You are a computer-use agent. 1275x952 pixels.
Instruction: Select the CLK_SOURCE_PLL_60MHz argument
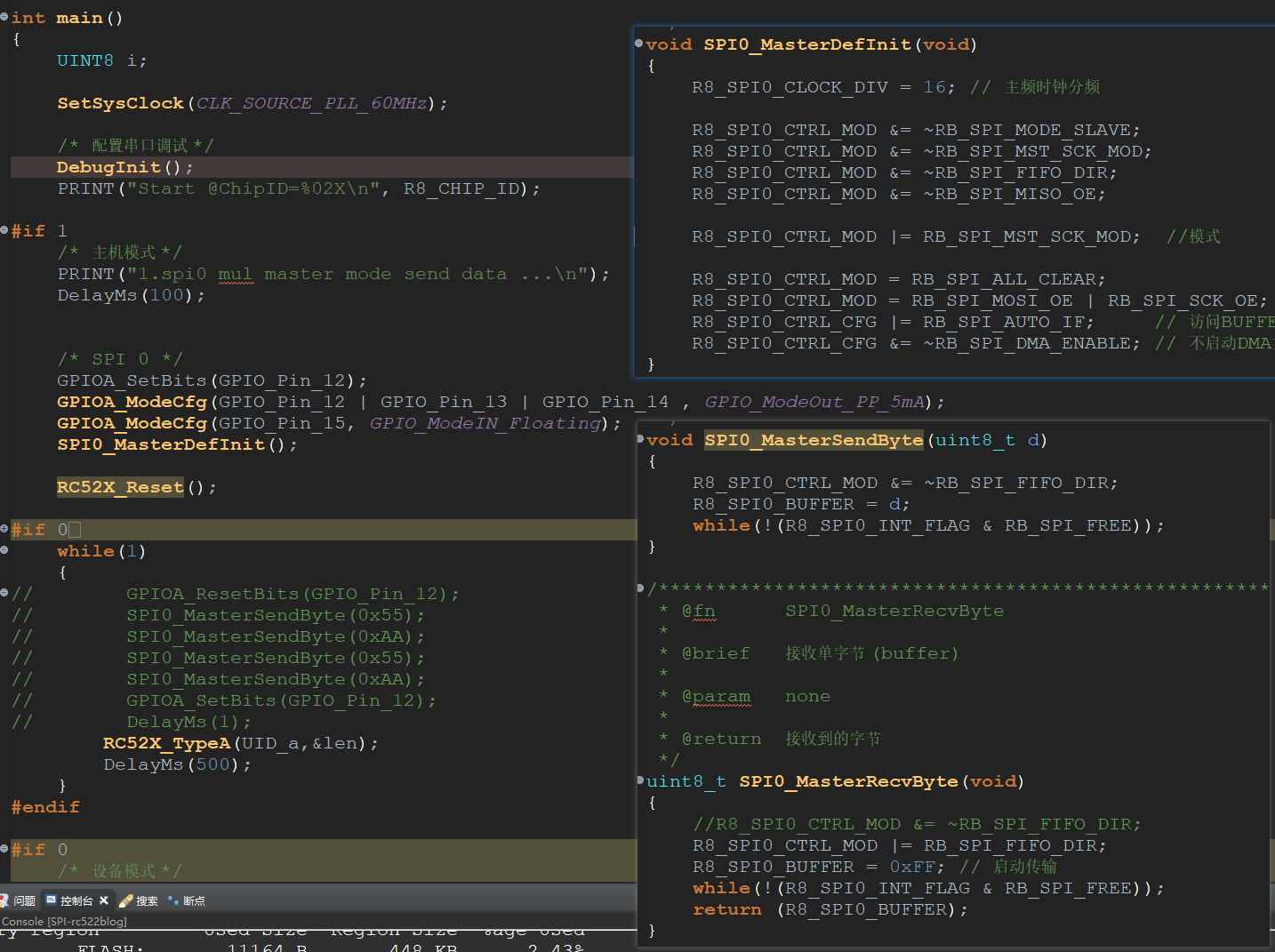(311, 103)
